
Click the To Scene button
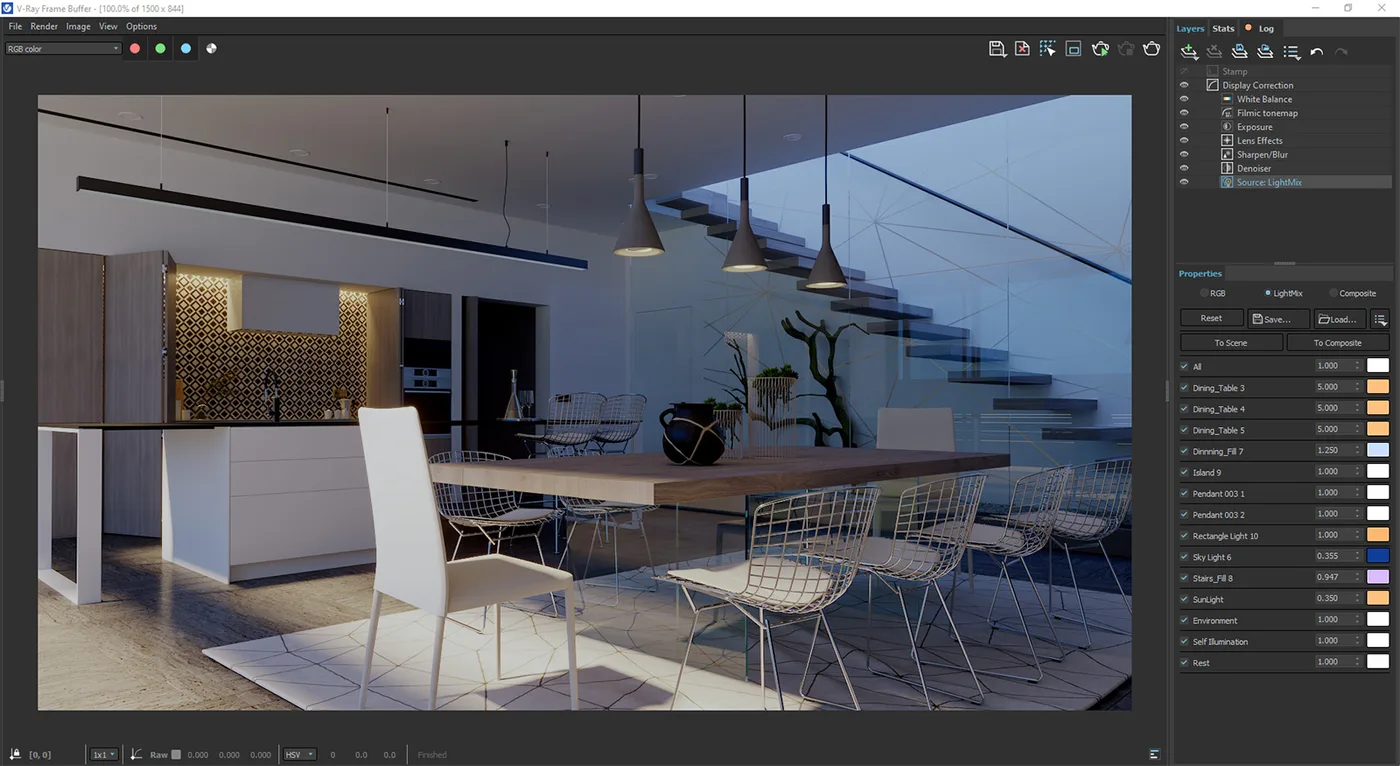point(1231,343)
